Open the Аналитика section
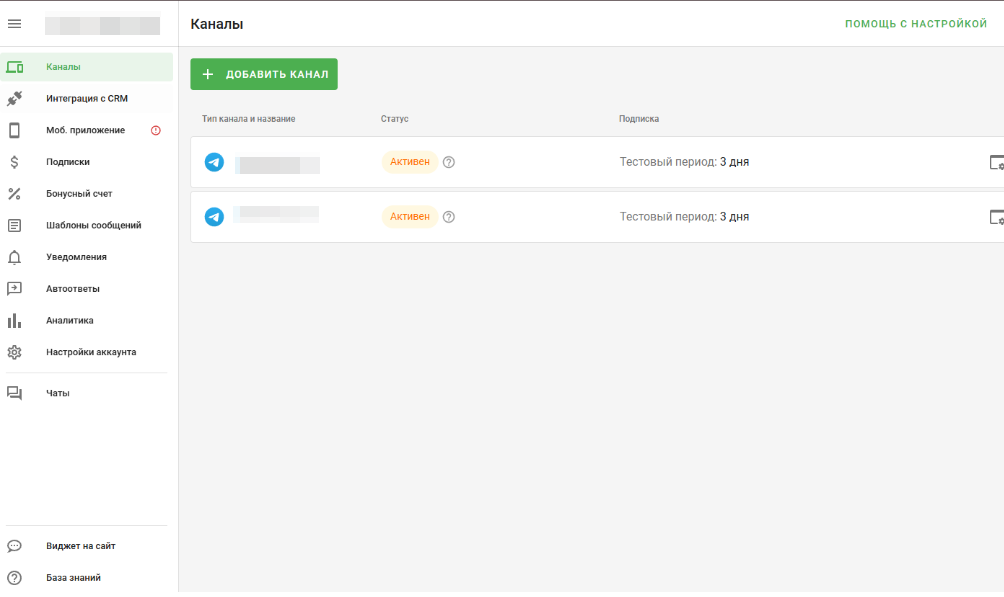Viewport: 1004px width, 597px height. tap(86, 320)
